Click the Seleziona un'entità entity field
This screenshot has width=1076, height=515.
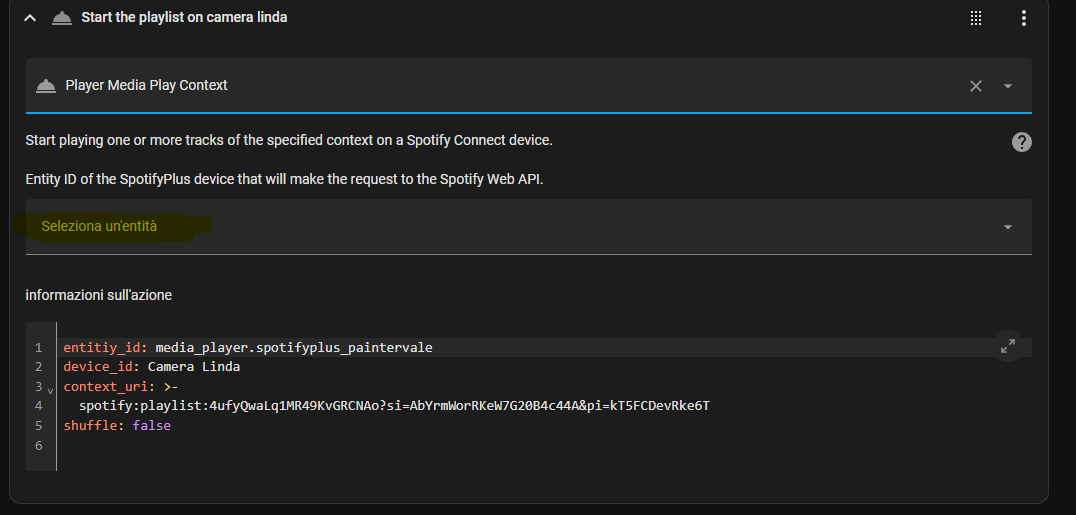tap(528, 227)
